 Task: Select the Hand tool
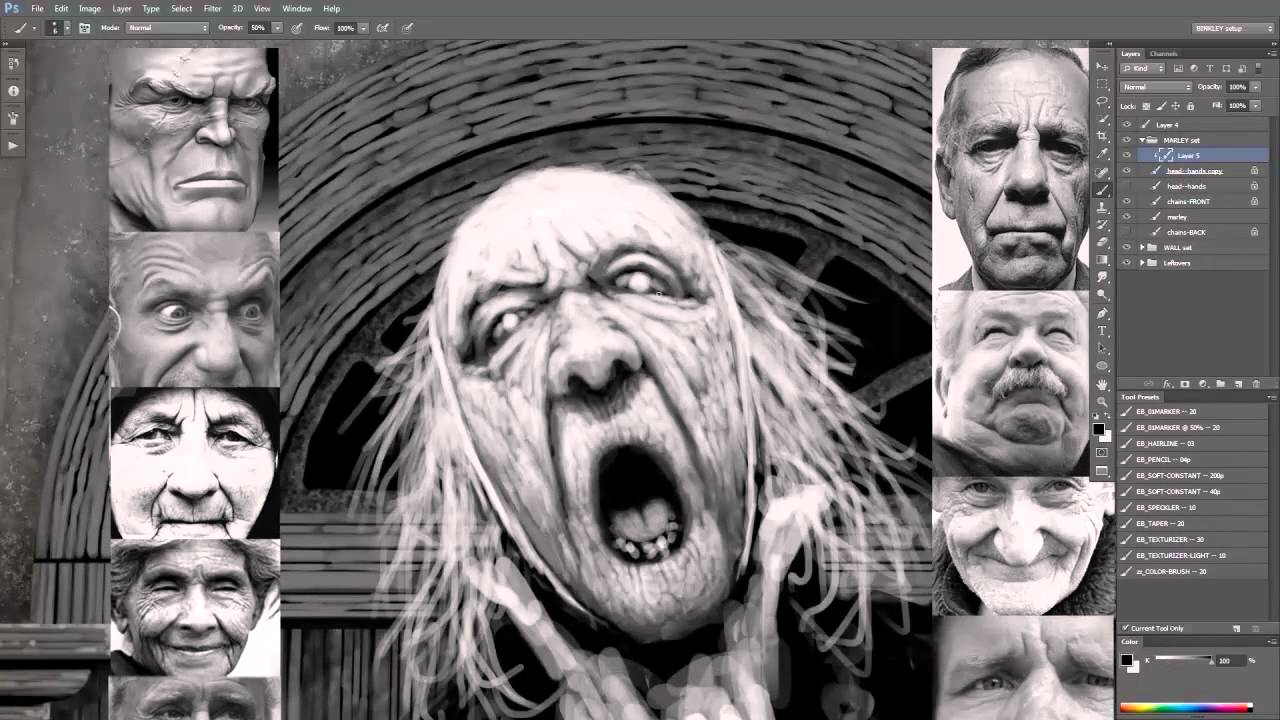(1102, 384)
